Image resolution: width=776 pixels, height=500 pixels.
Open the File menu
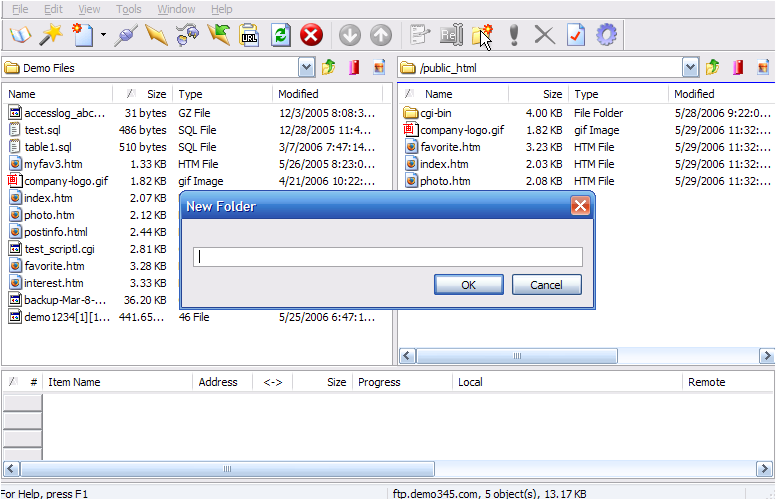20,9
